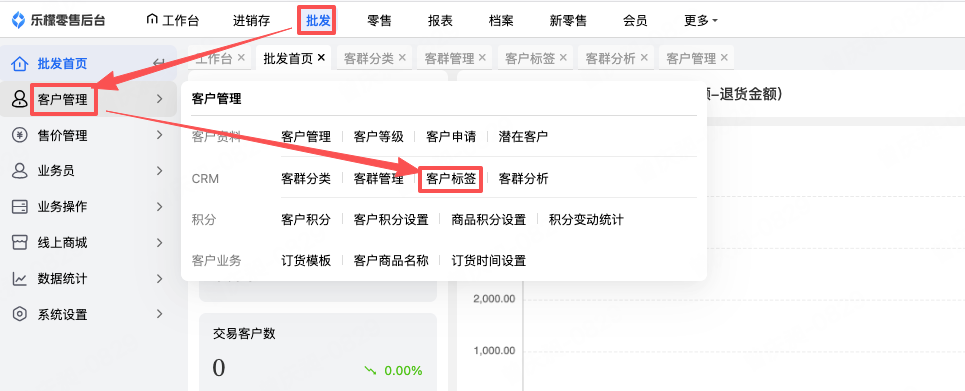Click the 业务操作 wallet icon

pyautogui.click(x=20, y=207)
